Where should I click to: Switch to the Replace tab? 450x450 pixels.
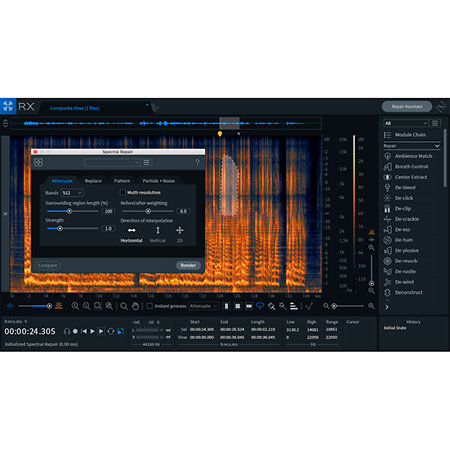pos(93,181)
